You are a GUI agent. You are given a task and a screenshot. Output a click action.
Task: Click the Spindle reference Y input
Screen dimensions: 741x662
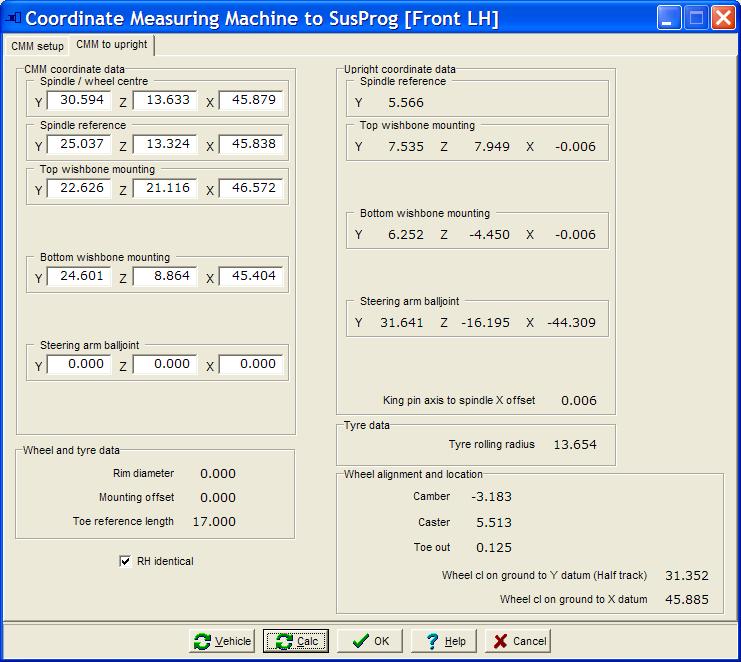79,144
